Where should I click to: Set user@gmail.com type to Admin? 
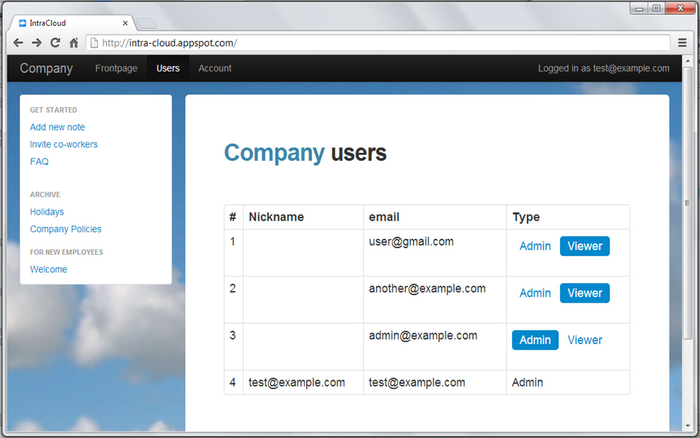click(x=535, y=246)
